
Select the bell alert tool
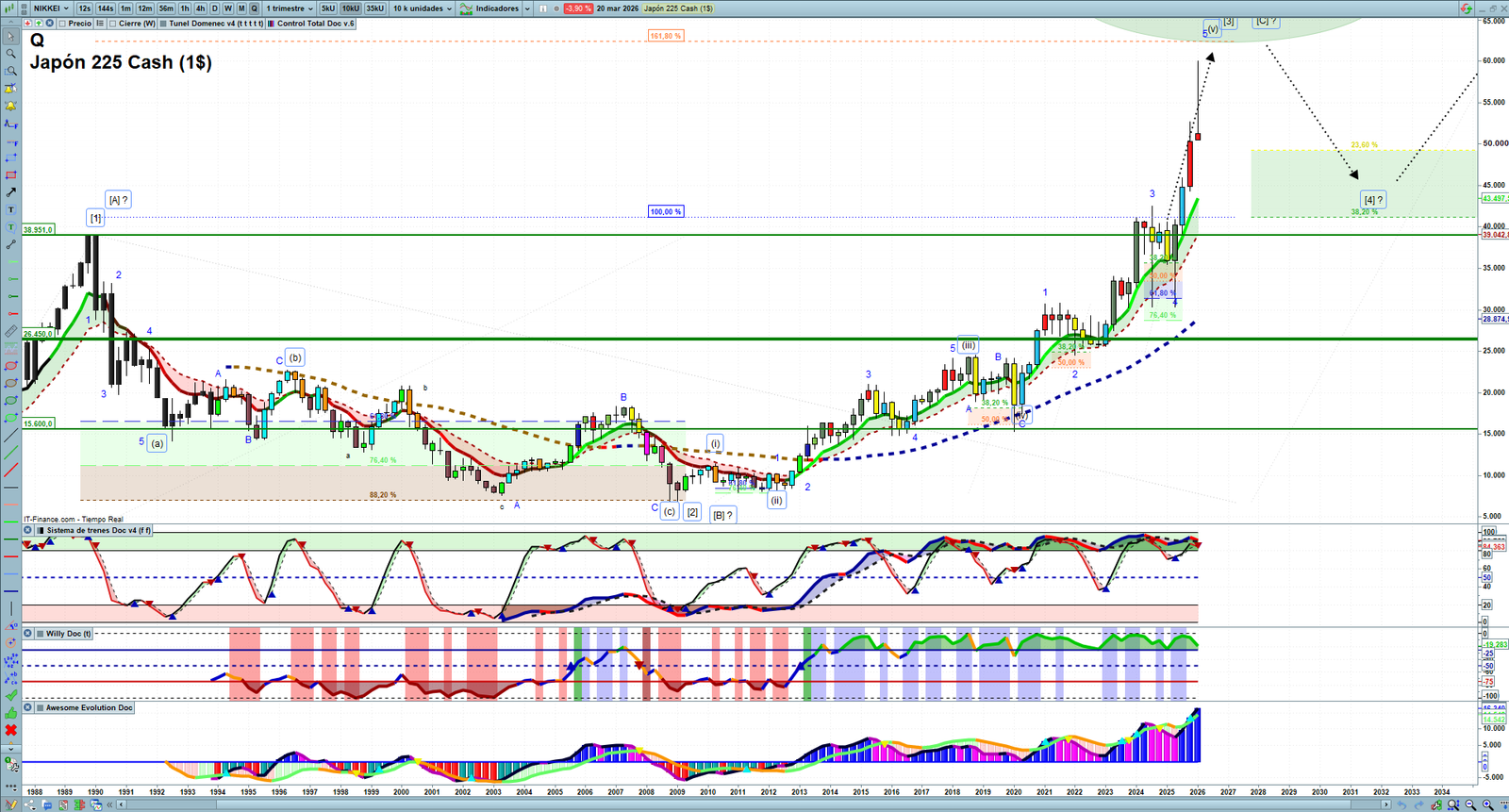point(10,106)
